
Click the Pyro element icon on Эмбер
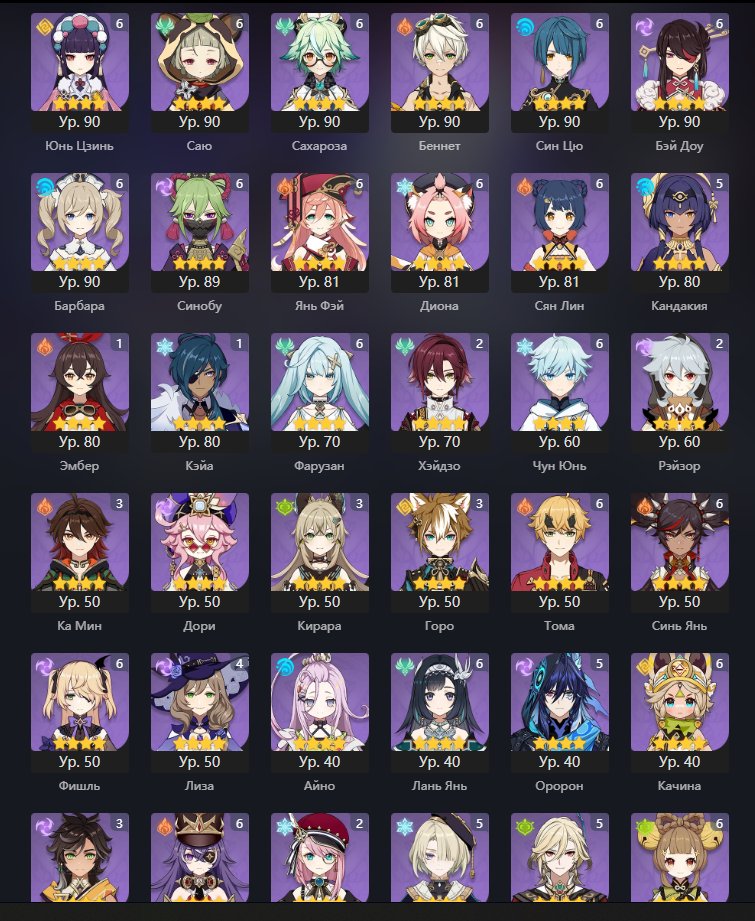(45, 347)
